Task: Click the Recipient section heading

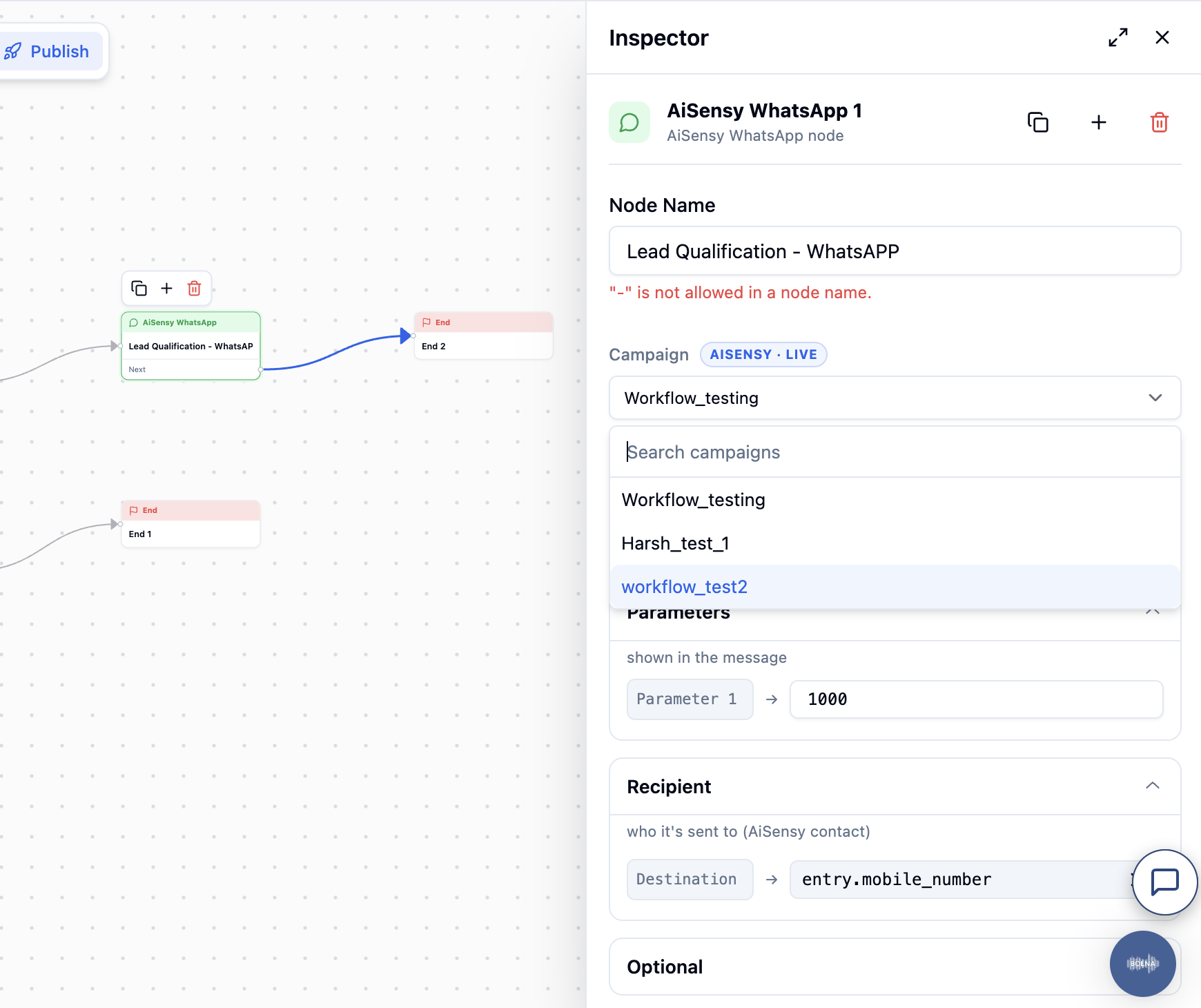Action: coord(669,786)
